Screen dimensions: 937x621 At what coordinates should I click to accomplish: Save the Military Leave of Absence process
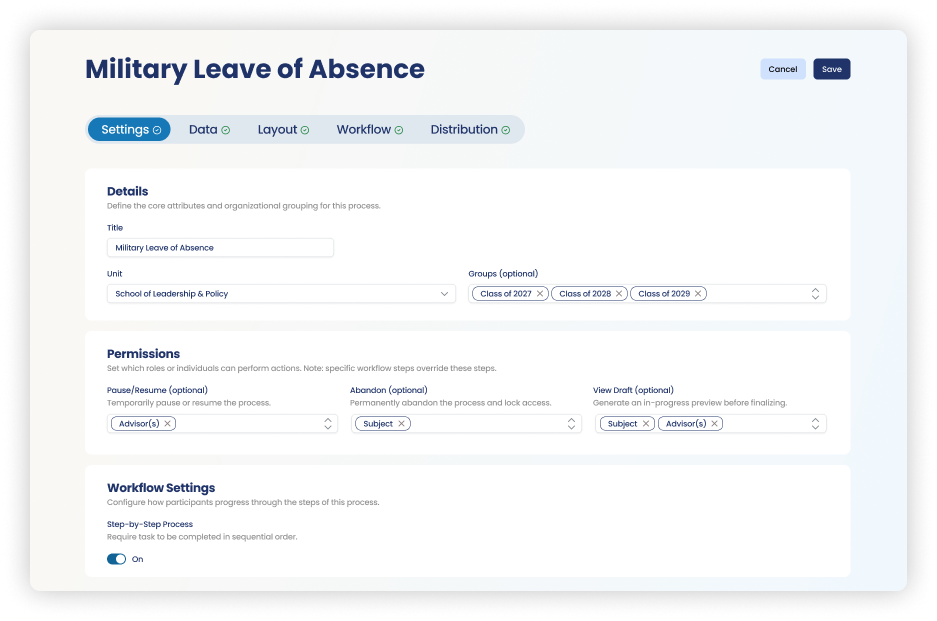831,69
